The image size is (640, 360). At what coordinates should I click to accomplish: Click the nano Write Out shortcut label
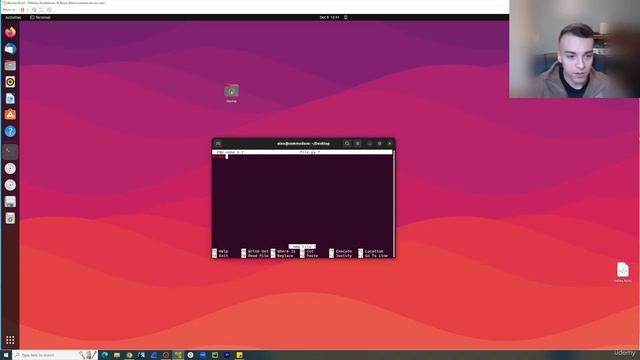click(258, 251)
